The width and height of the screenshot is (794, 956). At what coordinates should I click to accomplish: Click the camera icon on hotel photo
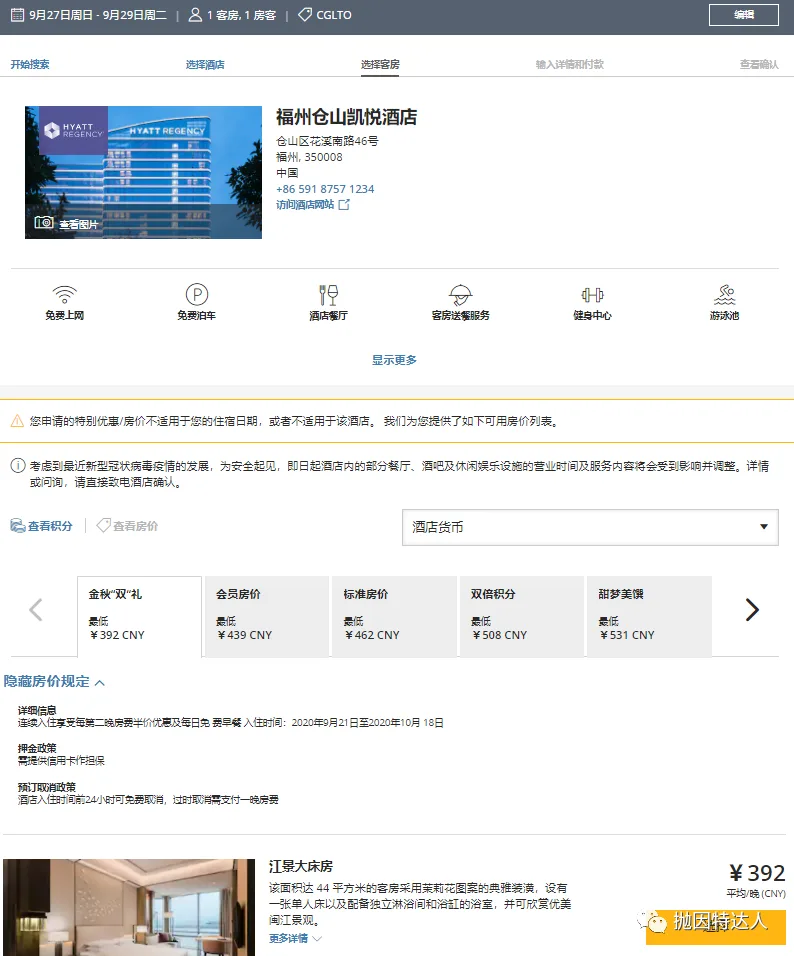[x=44, y=223]
